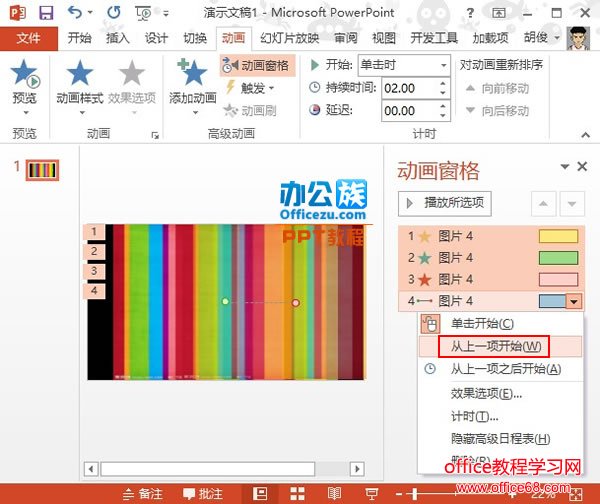
Task: Select animation 2 Picture 4 entry
Action: click(x=491, y=258)
